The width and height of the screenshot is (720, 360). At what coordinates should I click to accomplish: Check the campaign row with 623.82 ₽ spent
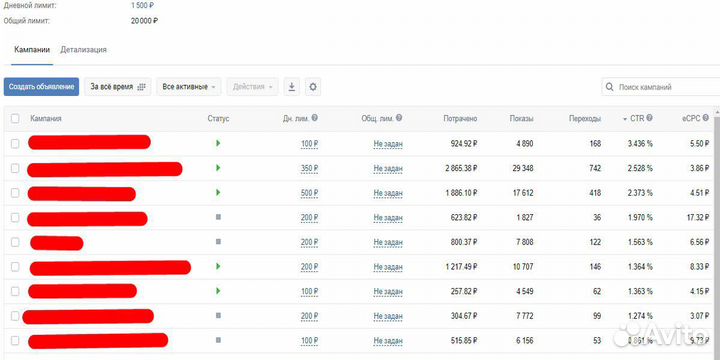pyautogui.click(x=15, y=217)
